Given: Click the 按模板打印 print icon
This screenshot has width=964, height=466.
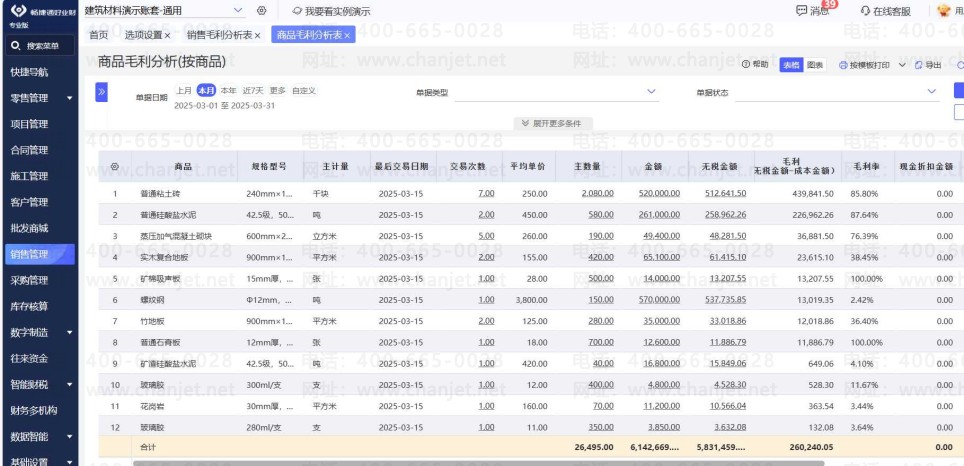Looking at the screenshot, I should tap(845, 65).
